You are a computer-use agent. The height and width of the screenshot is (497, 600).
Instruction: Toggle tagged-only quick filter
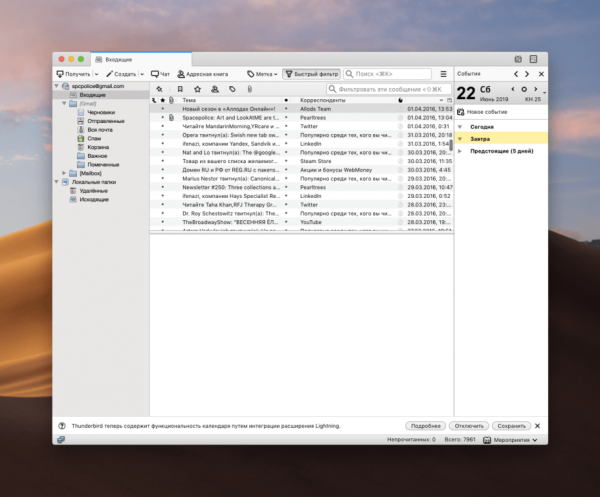click(232, 89)
